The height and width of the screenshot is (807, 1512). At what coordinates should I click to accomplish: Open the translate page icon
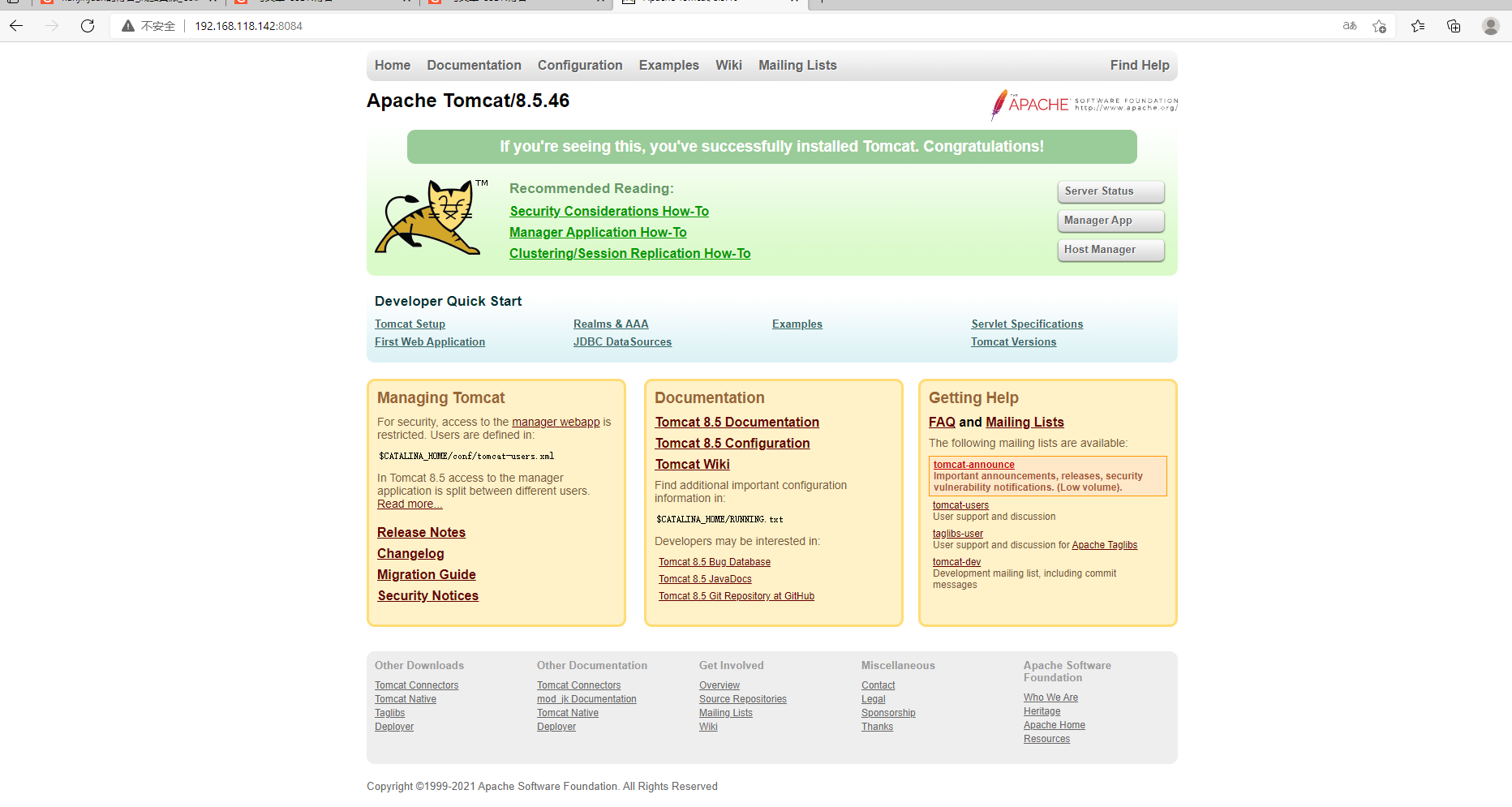coord(1350,26)
